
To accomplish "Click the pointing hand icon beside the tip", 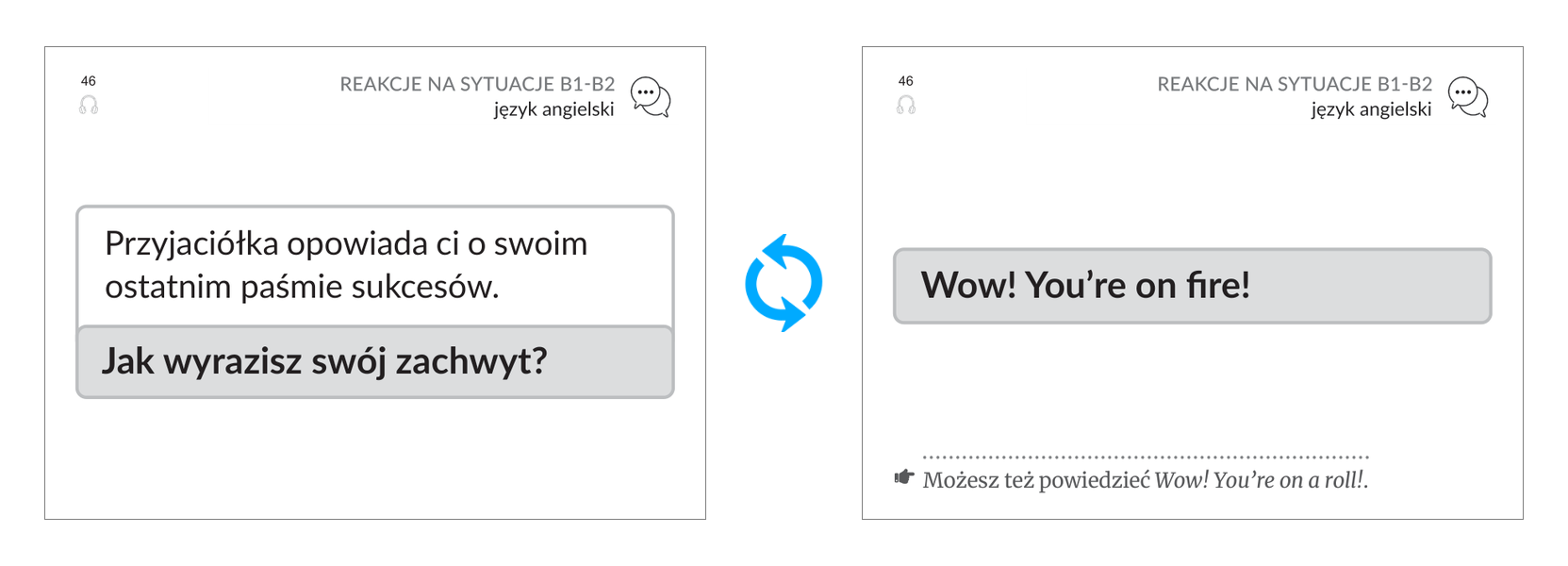I will point(904,477).
